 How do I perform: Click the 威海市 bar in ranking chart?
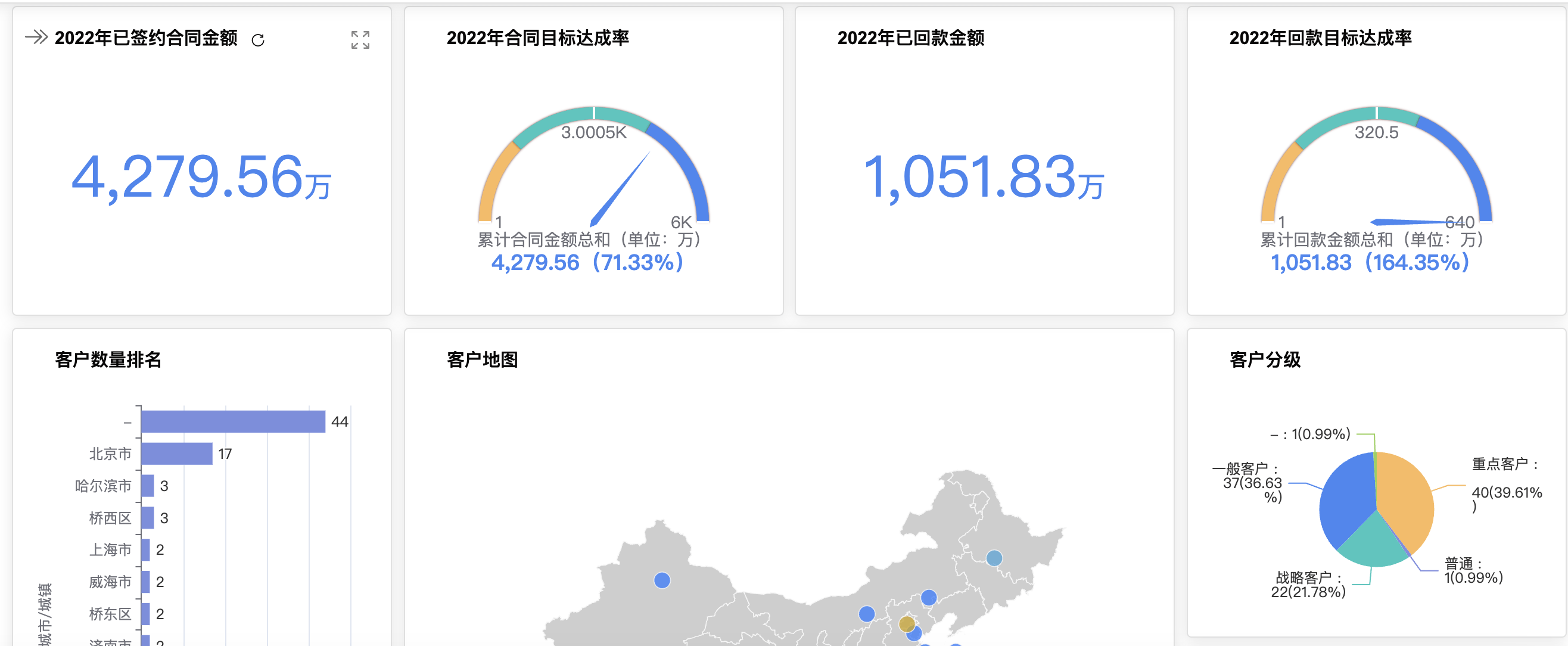pyautogui.click(x=145, y=582)
